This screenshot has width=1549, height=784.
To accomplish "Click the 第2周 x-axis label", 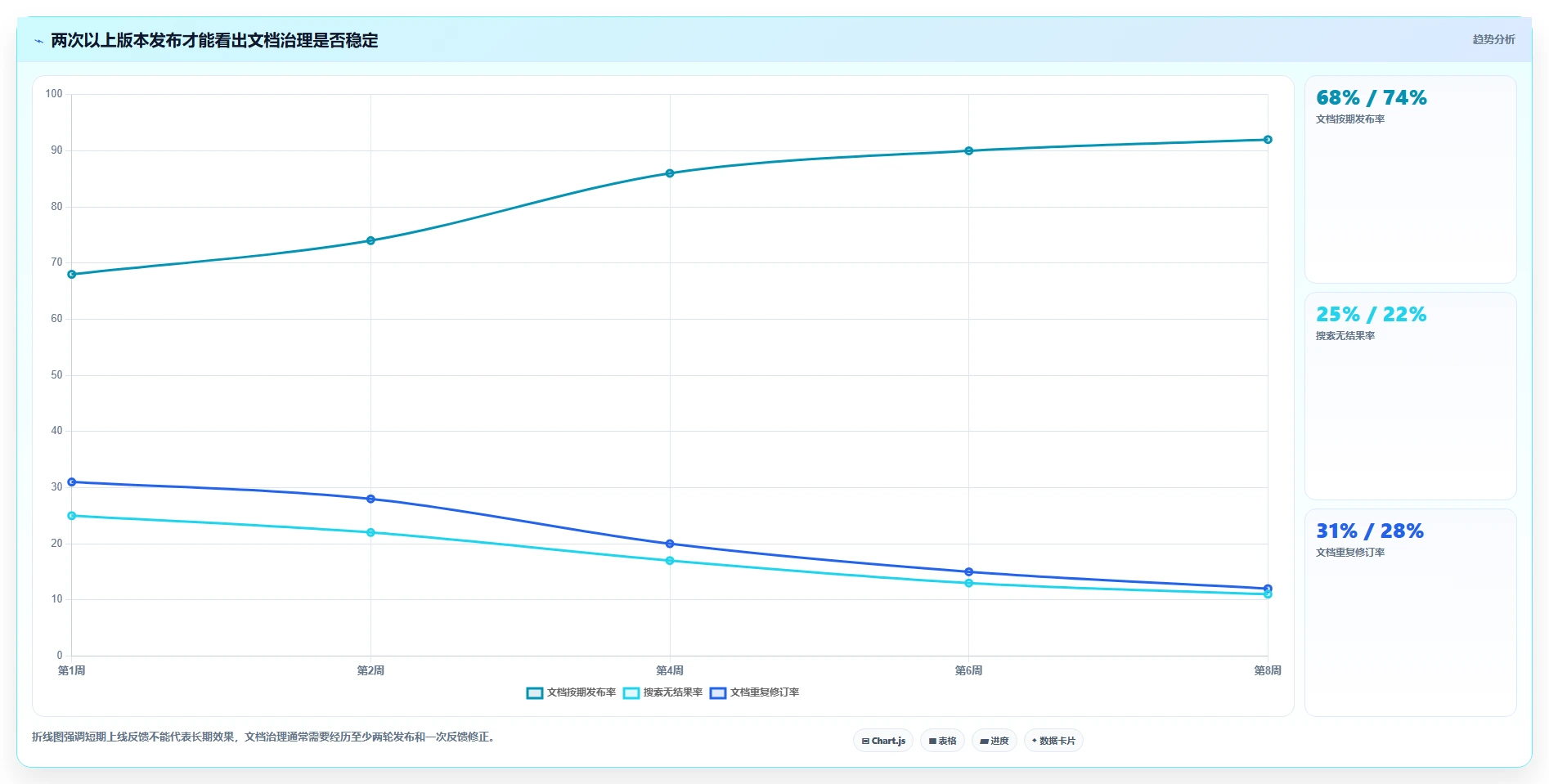I will [x=370, y=670].
